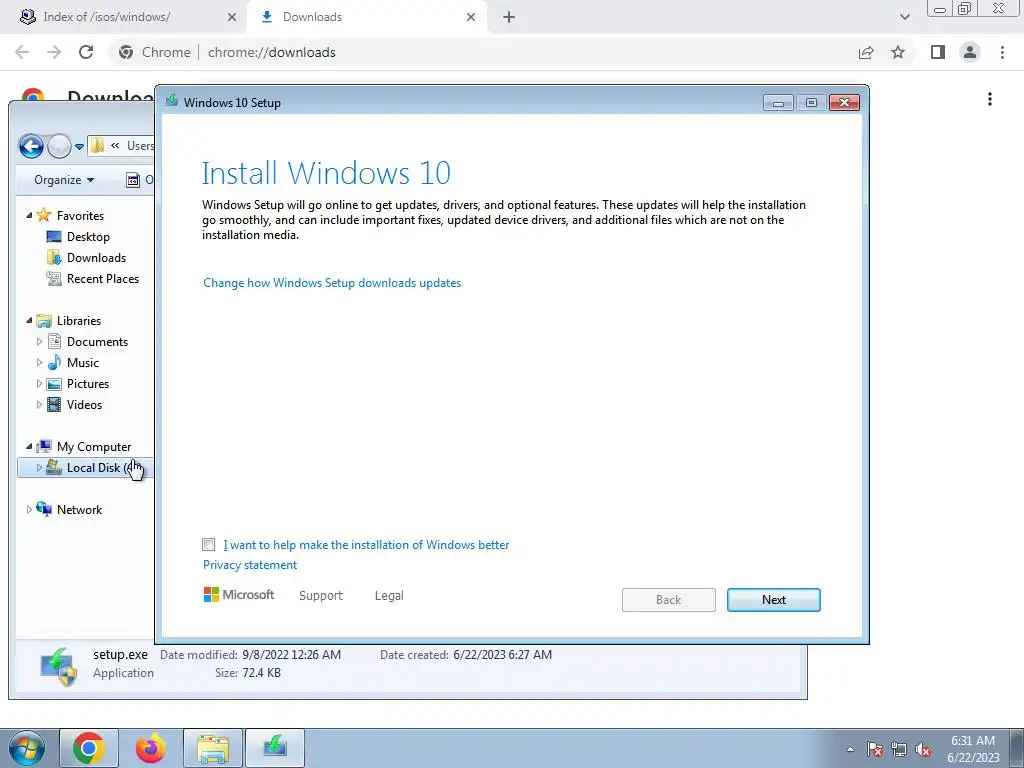Open the Privacy statement link
This screenshot has width=1024, height=768.
pos(249,565)
